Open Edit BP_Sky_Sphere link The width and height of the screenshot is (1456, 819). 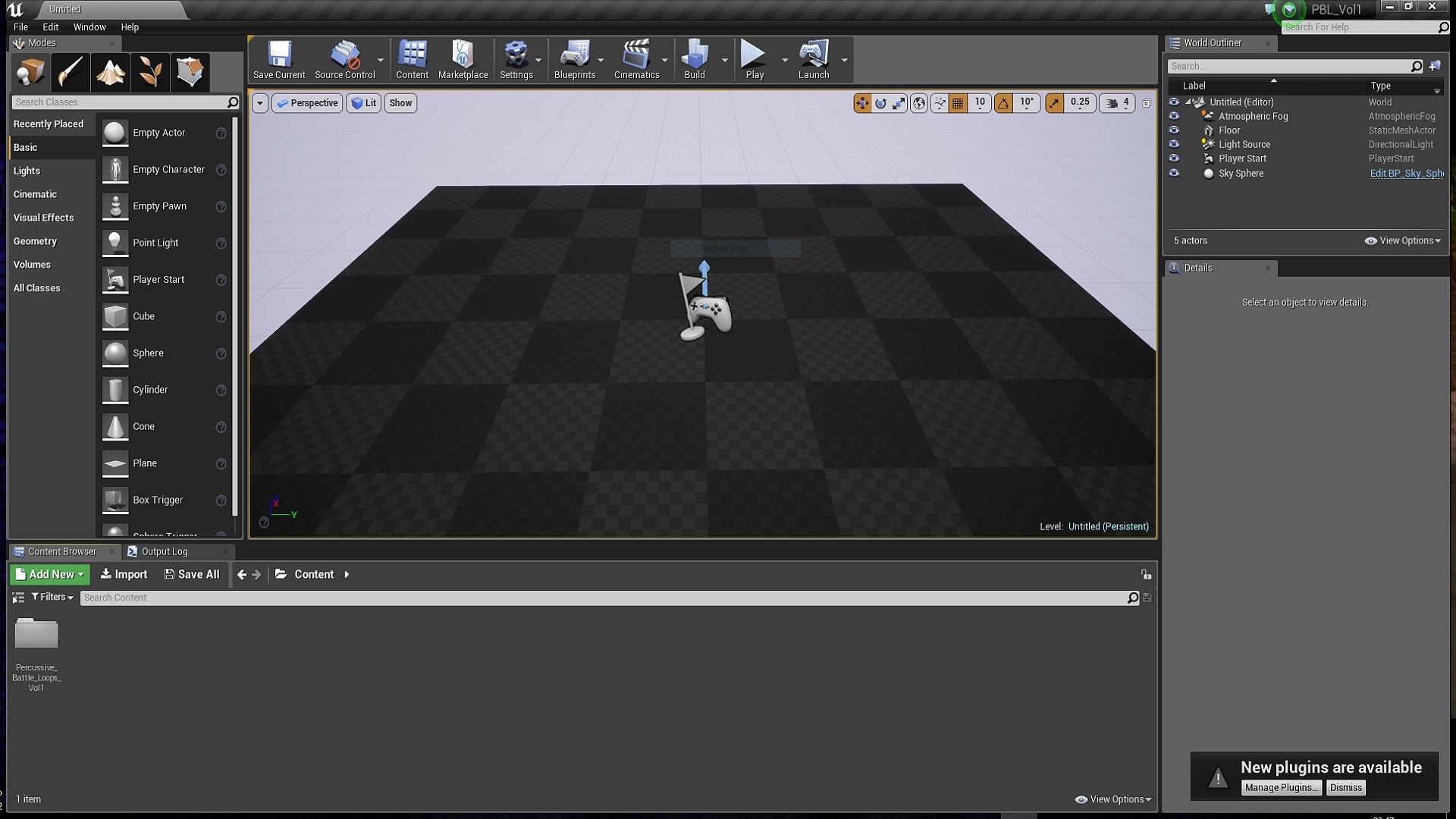1407,174
